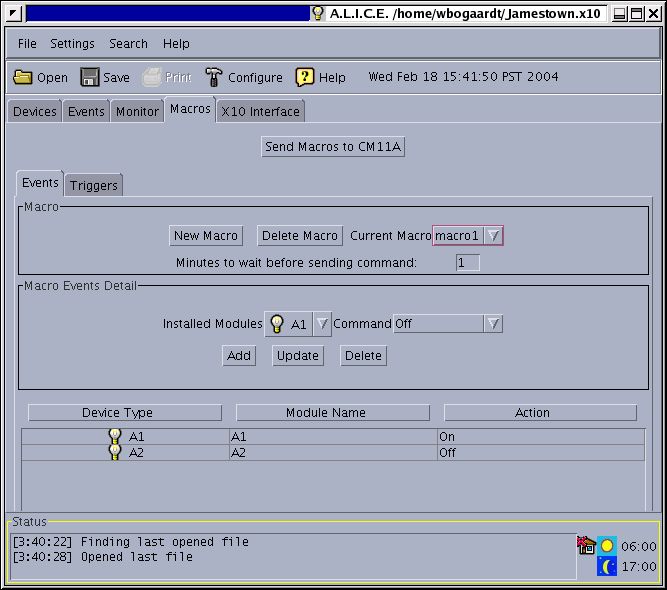Expand the Current Macro dropdown

493,236
